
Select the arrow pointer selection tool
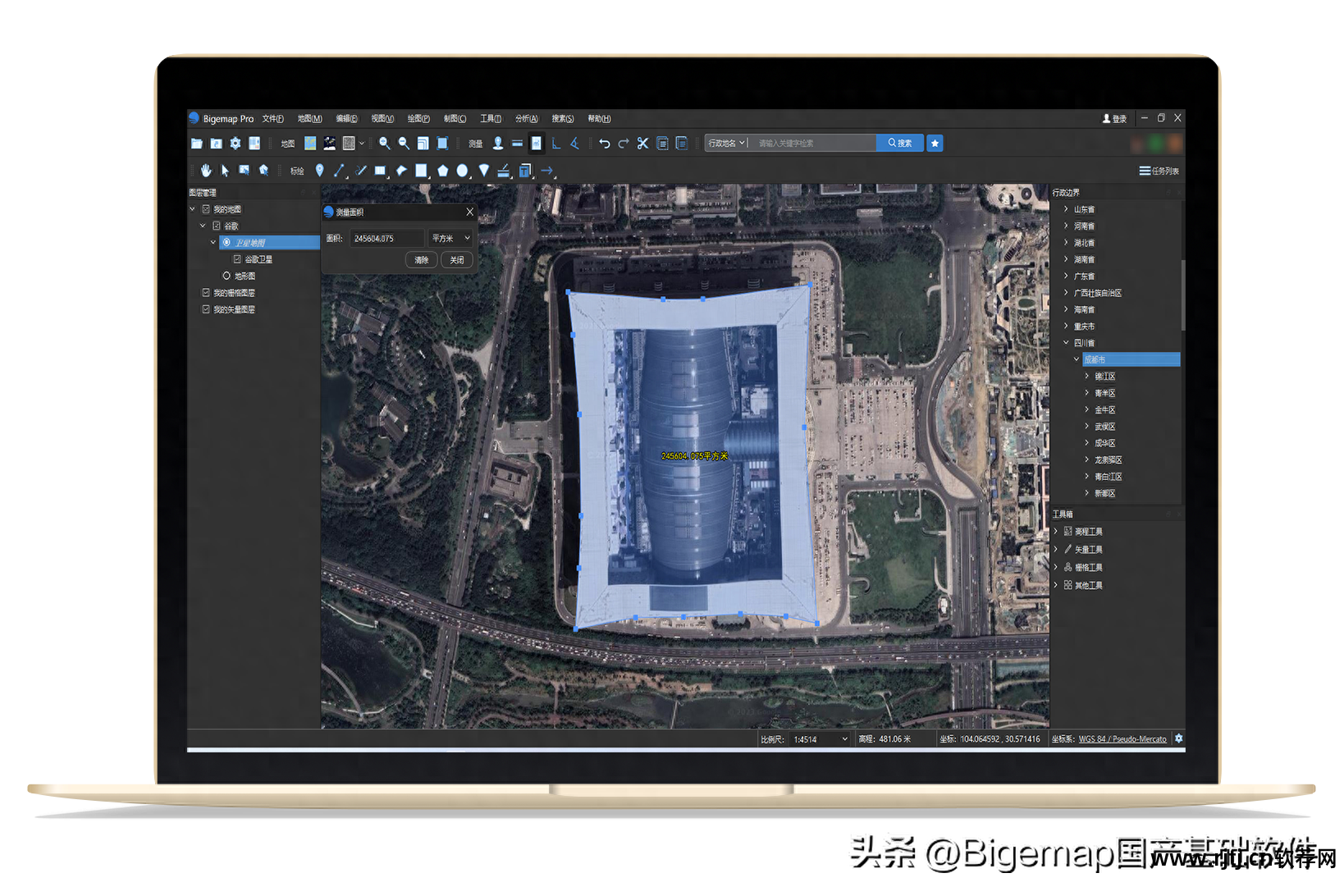click(x=225, y=171)
